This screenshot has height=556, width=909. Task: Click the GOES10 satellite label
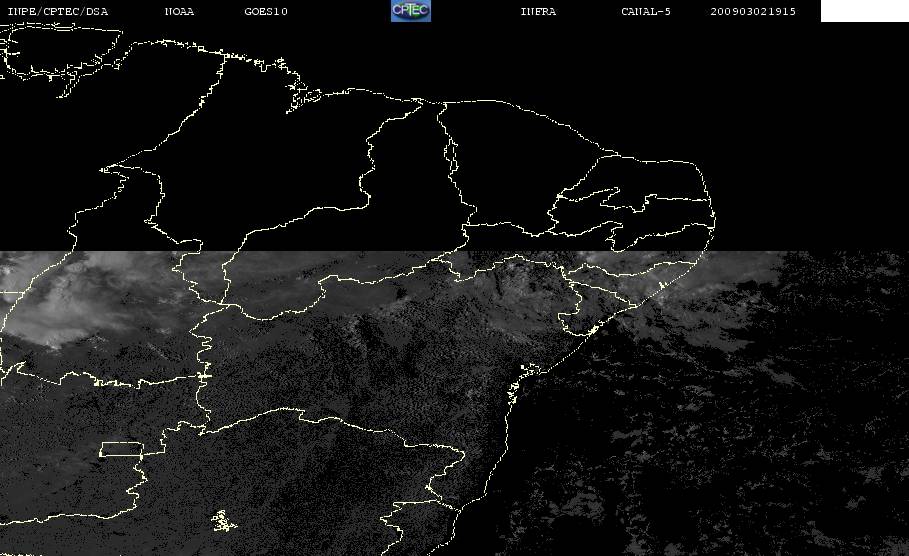tap(266, 12)
